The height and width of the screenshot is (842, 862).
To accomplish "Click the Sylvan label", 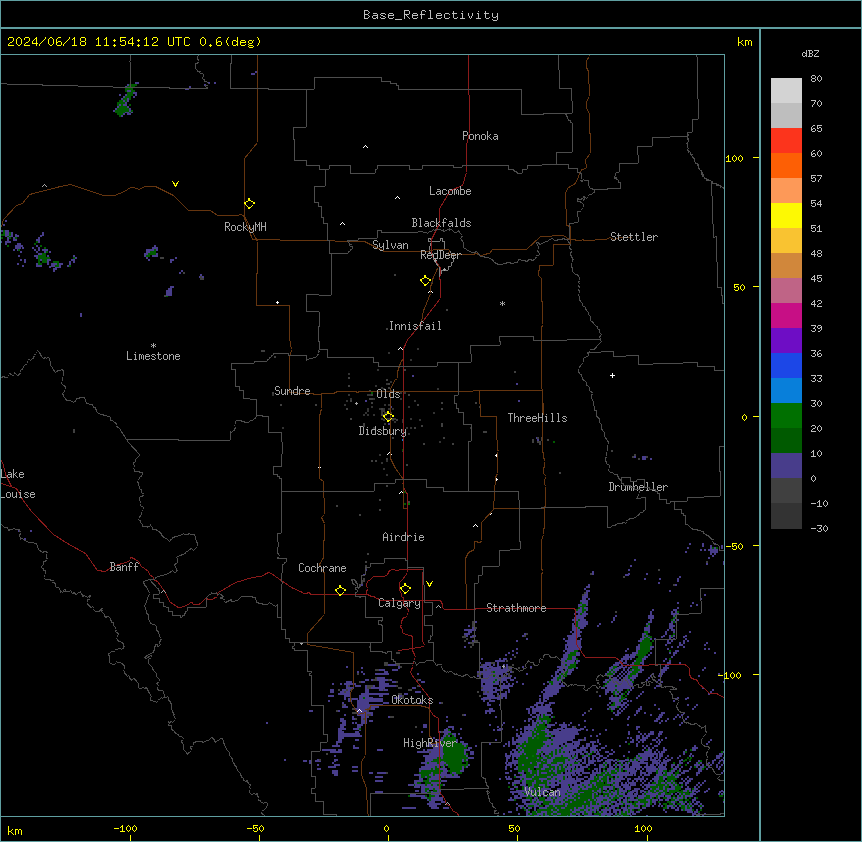I will click(x=390, y=245).
